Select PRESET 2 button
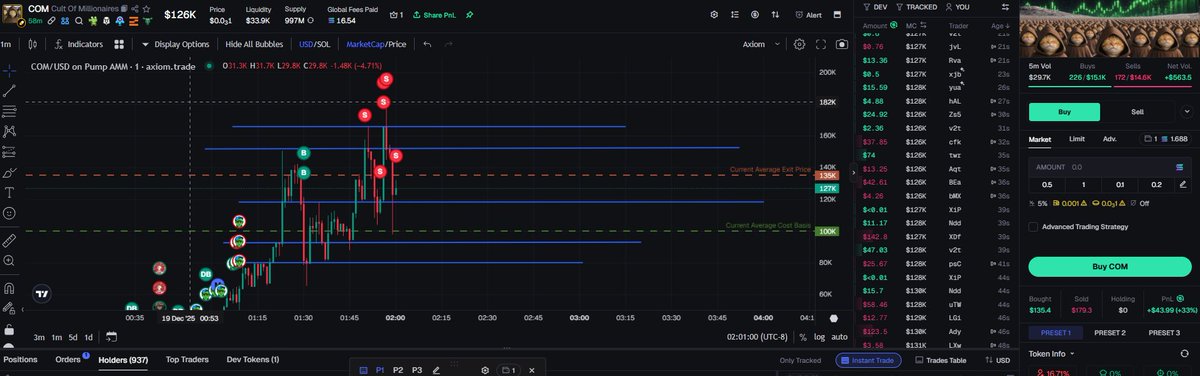The image size is (1200, 376). [1109, 333]
